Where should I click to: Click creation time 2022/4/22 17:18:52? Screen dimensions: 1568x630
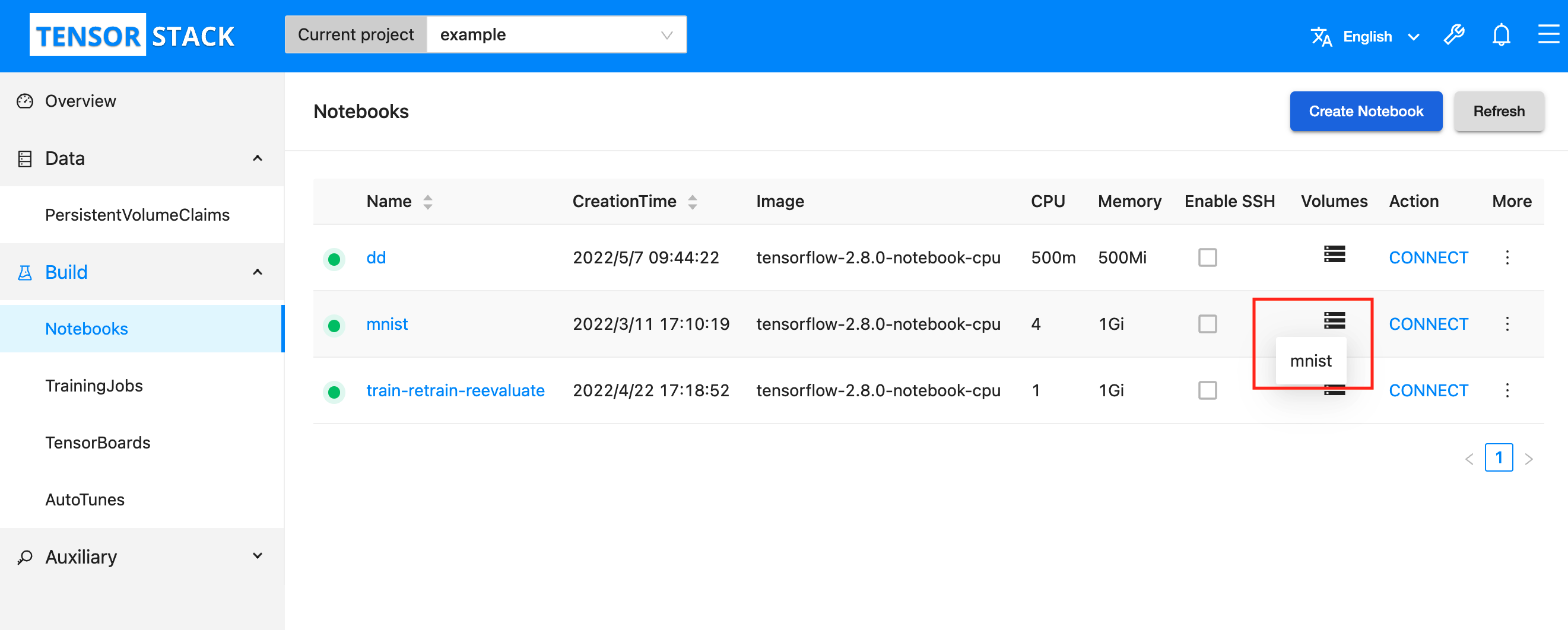650,390
